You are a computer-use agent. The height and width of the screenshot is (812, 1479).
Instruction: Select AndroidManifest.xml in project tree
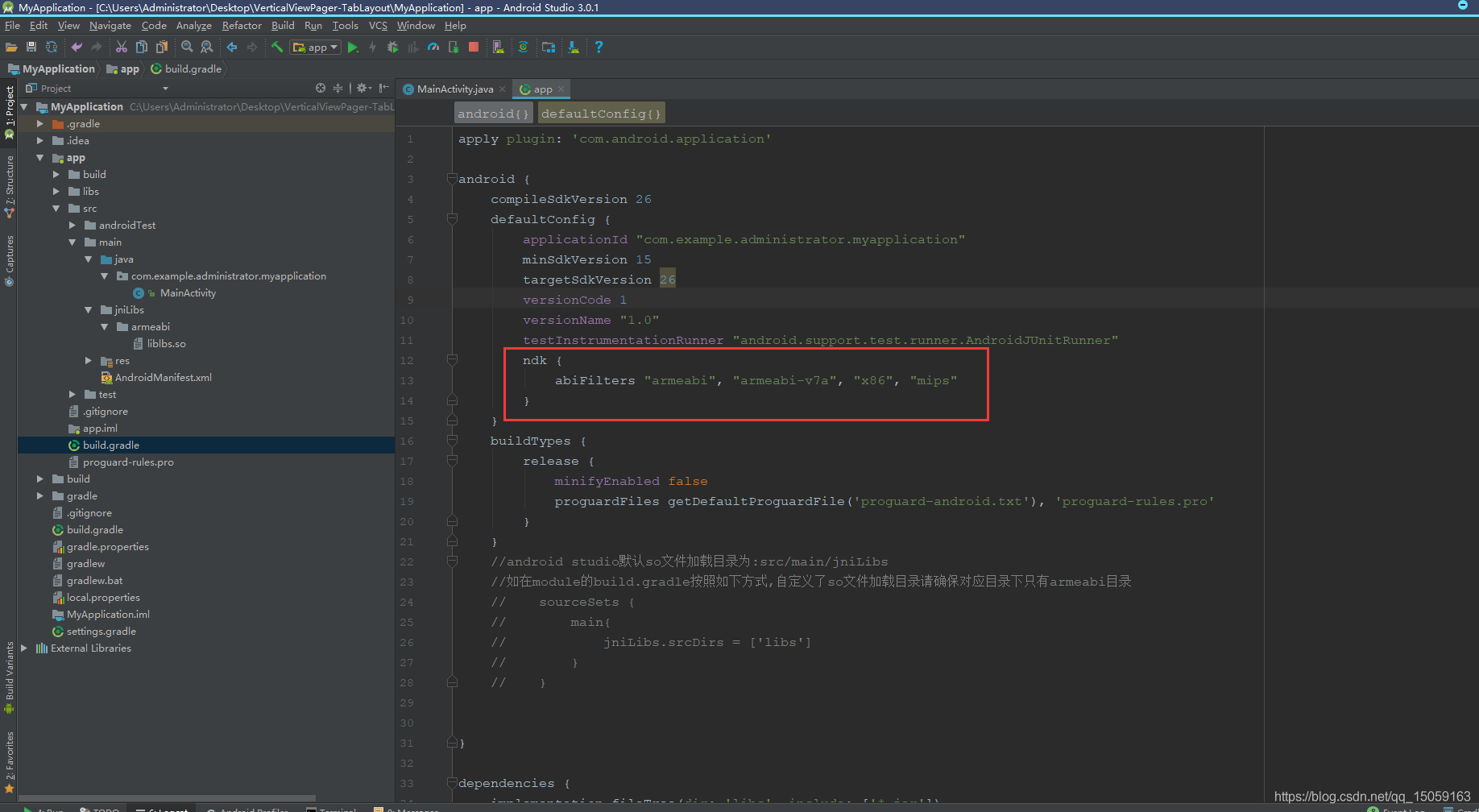[x=163, y=378]
